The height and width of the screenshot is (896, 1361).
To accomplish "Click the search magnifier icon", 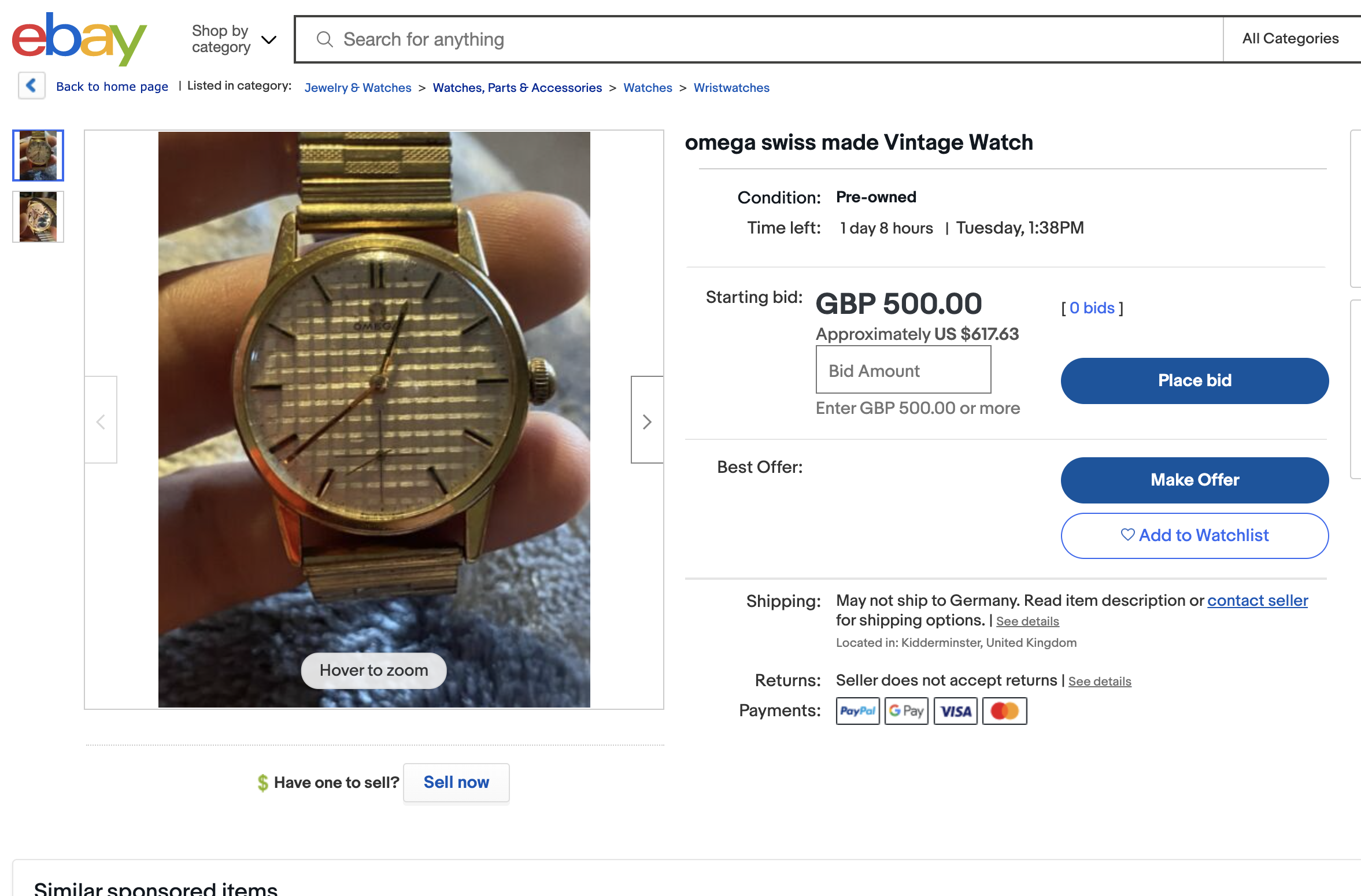I will coord(325,39).
